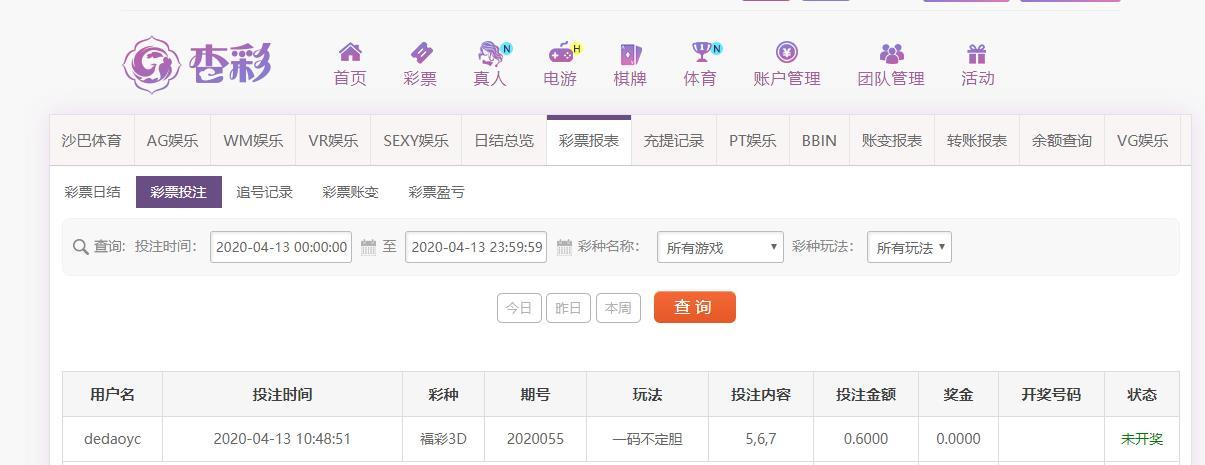
Task: Click the start time field 00:00:00
Action: point(281,247)
